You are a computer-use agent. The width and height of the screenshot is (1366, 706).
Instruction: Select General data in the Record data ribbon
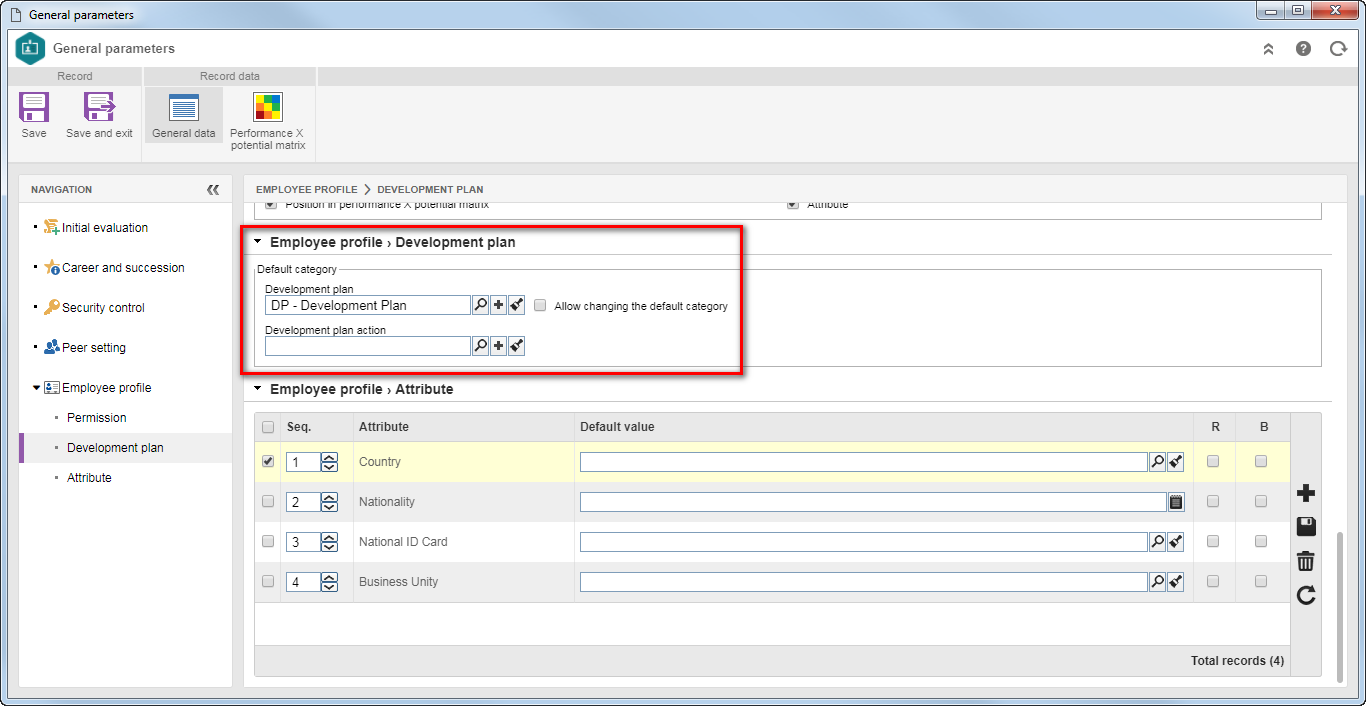click(184, 115)
